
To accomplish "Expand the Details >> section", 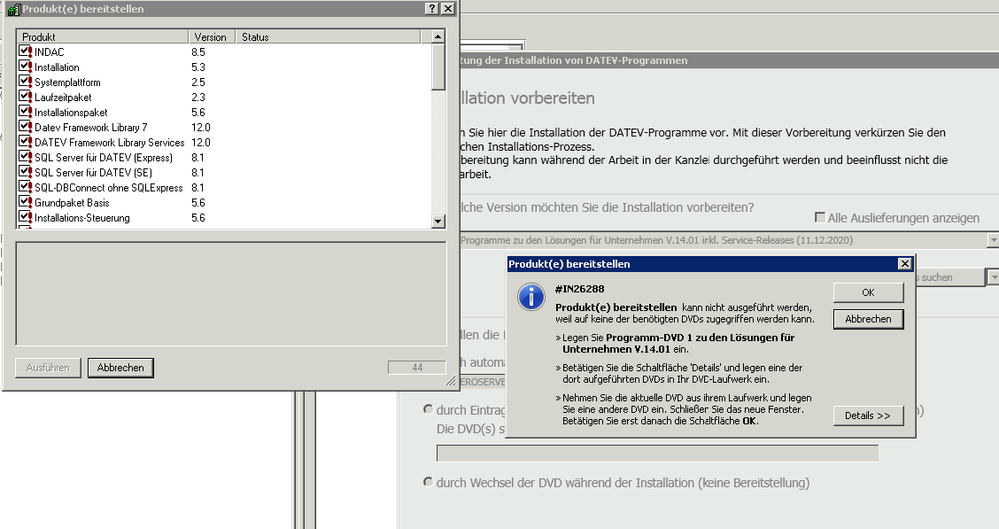I will coord(868,416).
